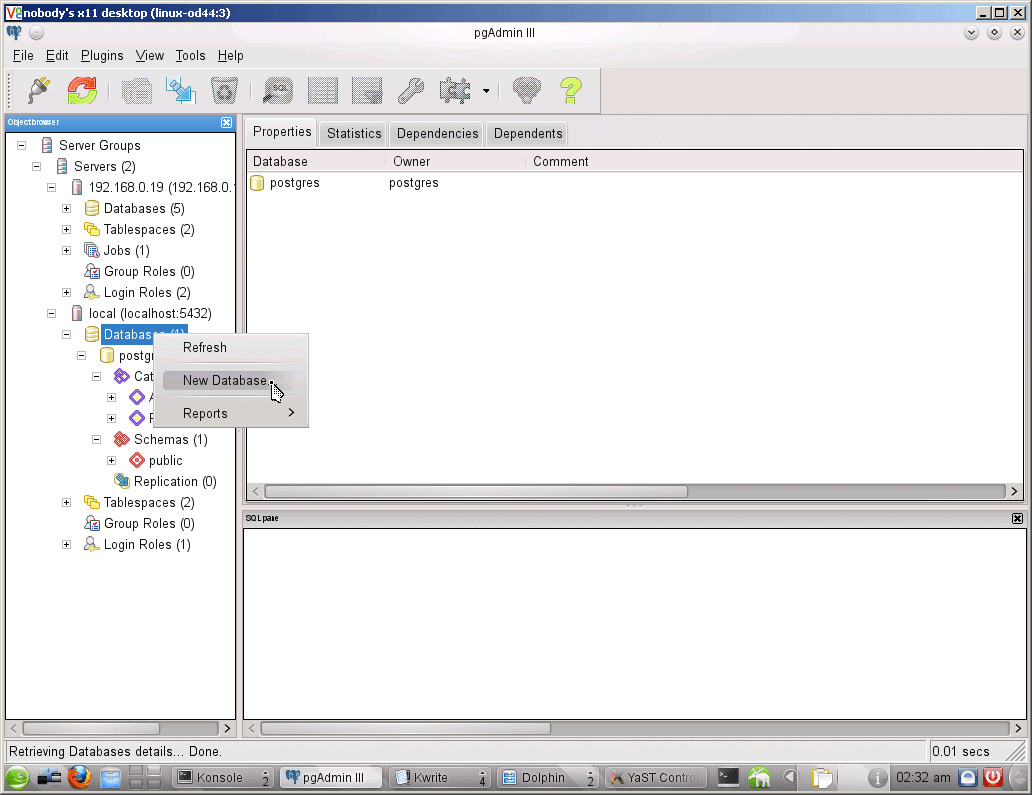This screenshot has width=1032, height=795.
Task: Close the Object browser panel
Action: pyautogui.click(x=226, y=122)
